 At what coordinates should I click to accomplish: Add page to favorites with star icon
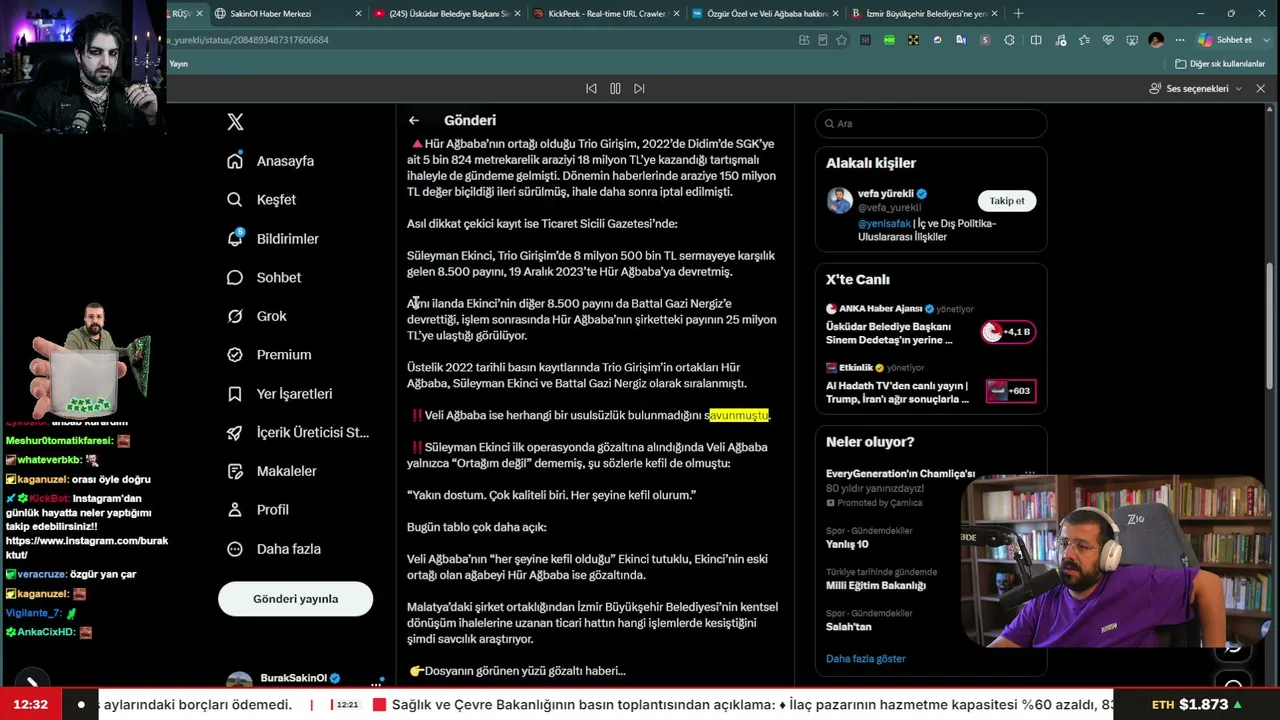pos(842,40)
